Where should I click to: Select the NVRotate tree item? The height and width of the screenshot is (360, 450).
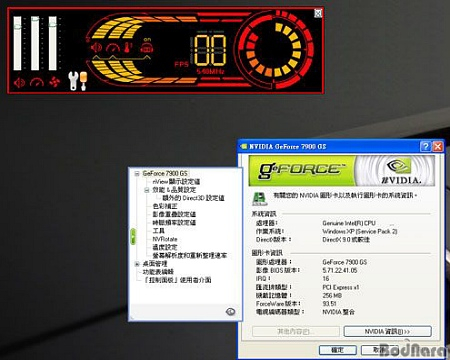165,239
